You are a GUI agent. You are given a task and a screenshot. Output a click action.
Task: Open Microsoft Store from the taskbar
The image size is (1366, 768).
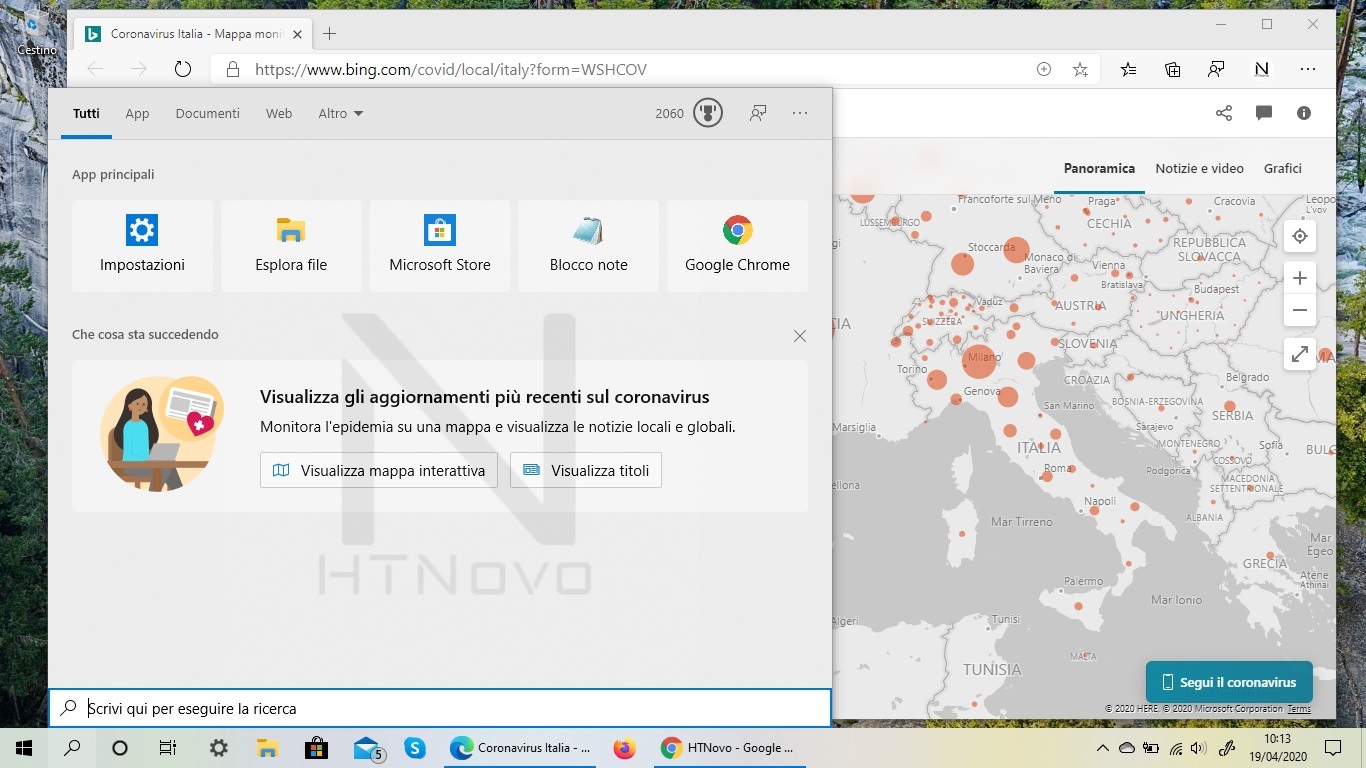tap(316, 747)
